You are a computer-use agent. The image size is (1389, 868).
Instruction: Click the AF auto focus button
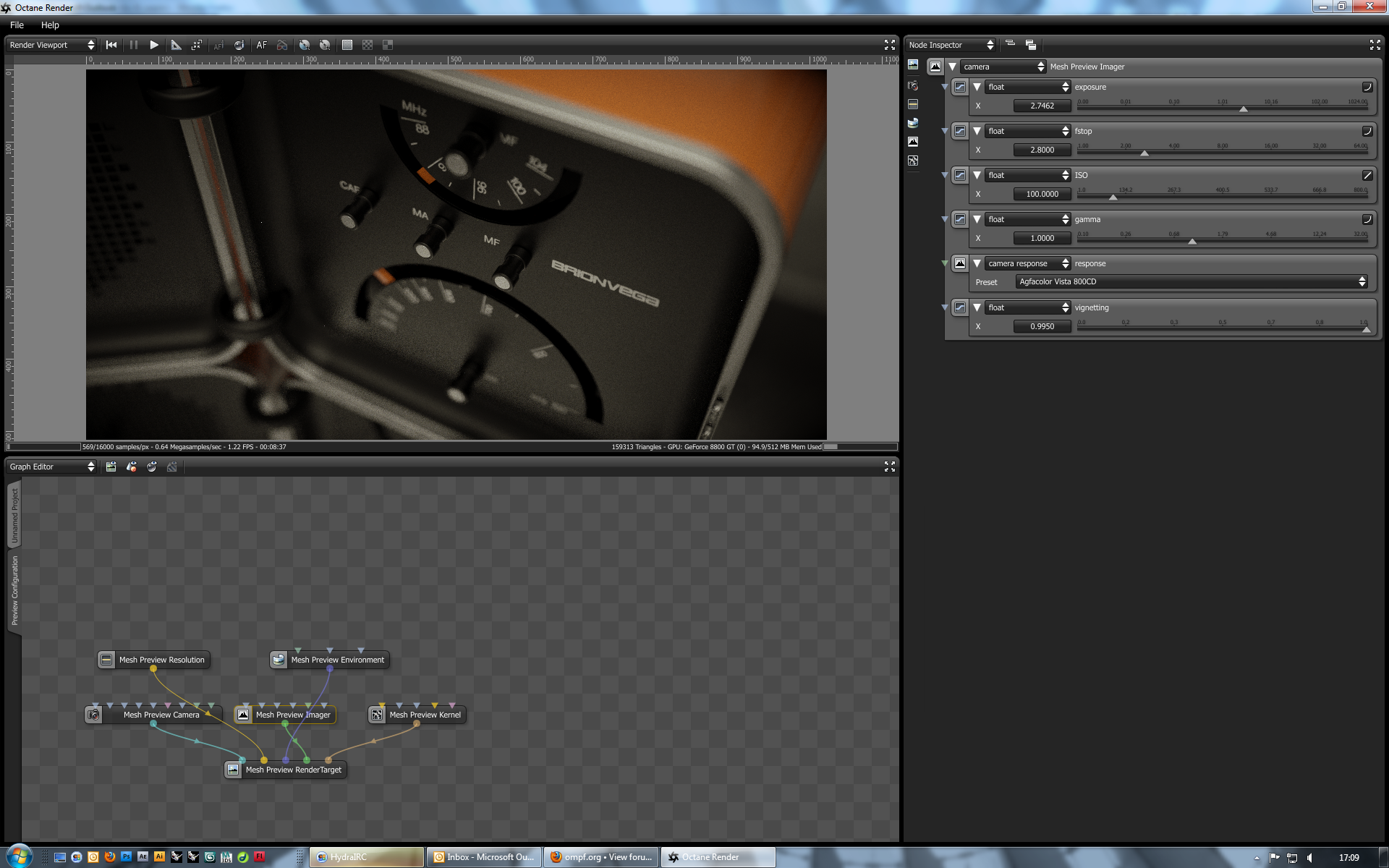point(262,45)
